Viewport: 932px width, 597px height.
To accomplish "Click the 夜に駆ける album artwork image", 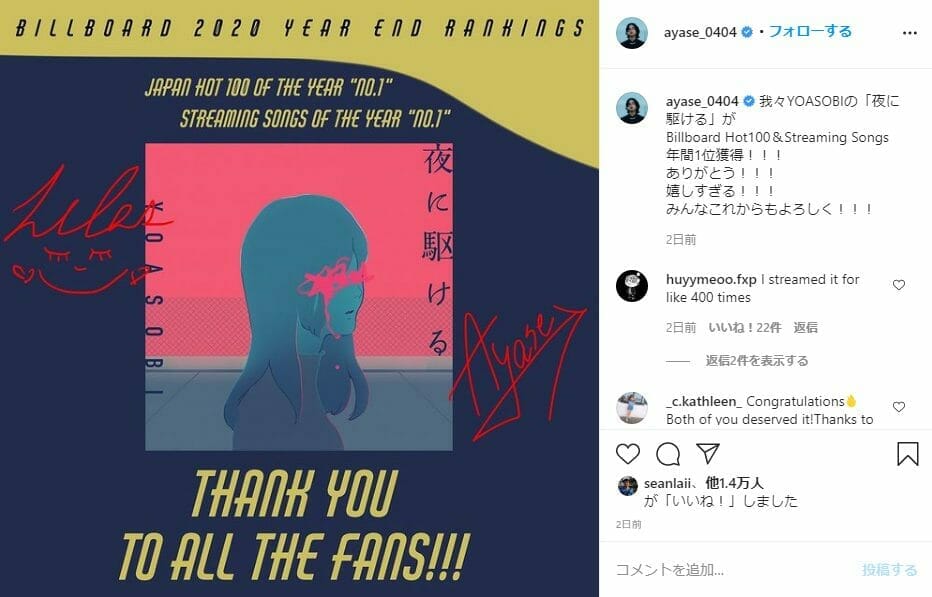I will point(299,297).
